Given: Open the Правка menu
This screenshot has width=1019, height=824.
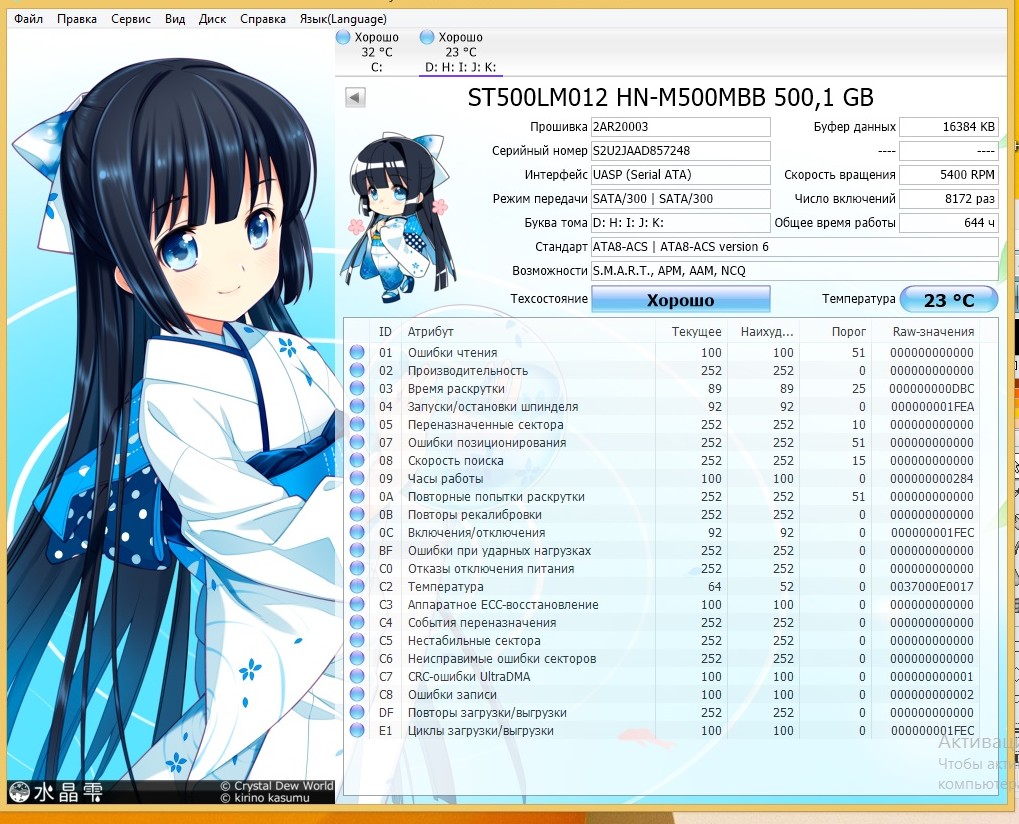Looking at the screenshot, I should 77,19.
